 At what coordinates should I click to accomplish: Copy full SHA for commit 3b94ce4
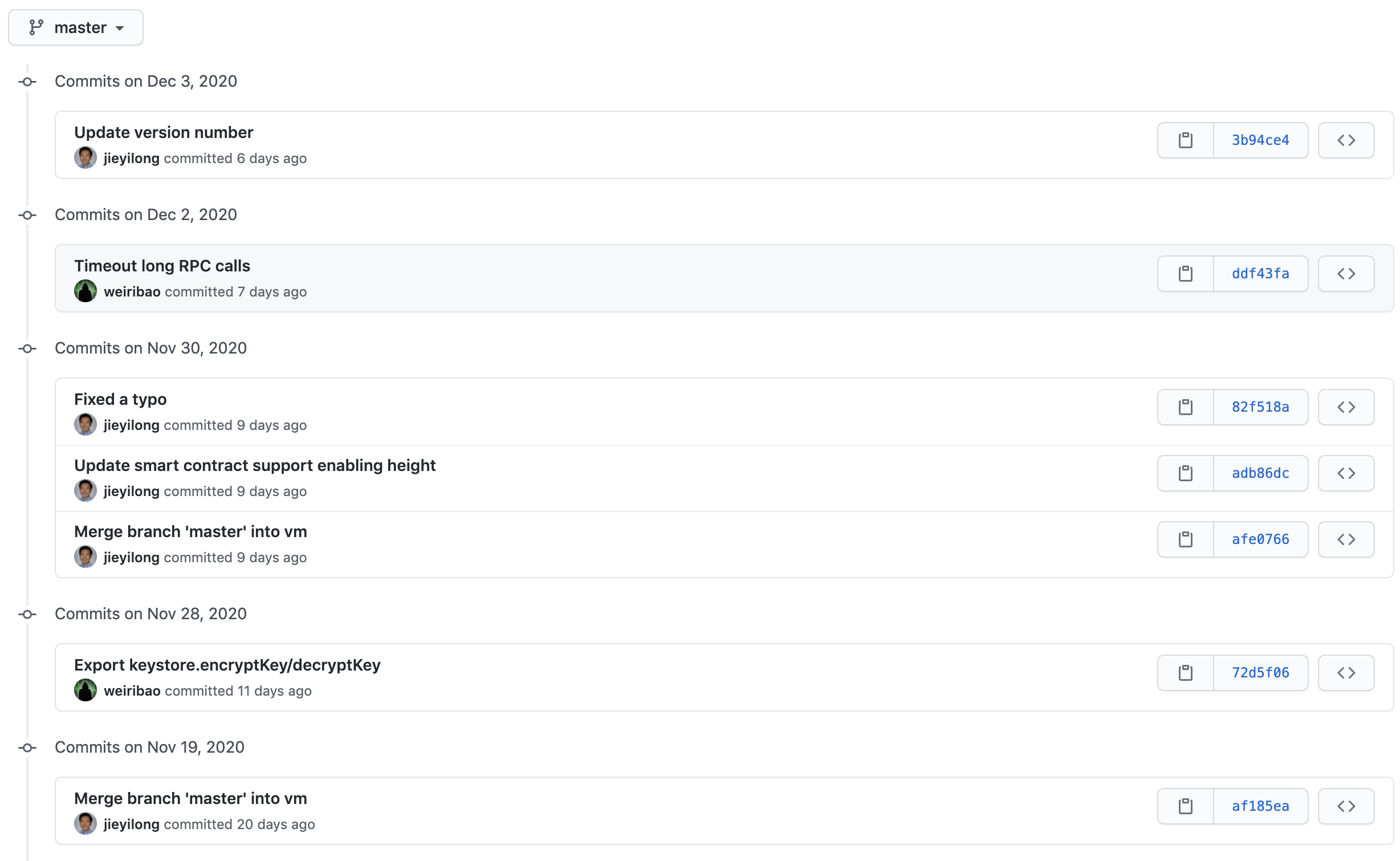[1185, 140]
